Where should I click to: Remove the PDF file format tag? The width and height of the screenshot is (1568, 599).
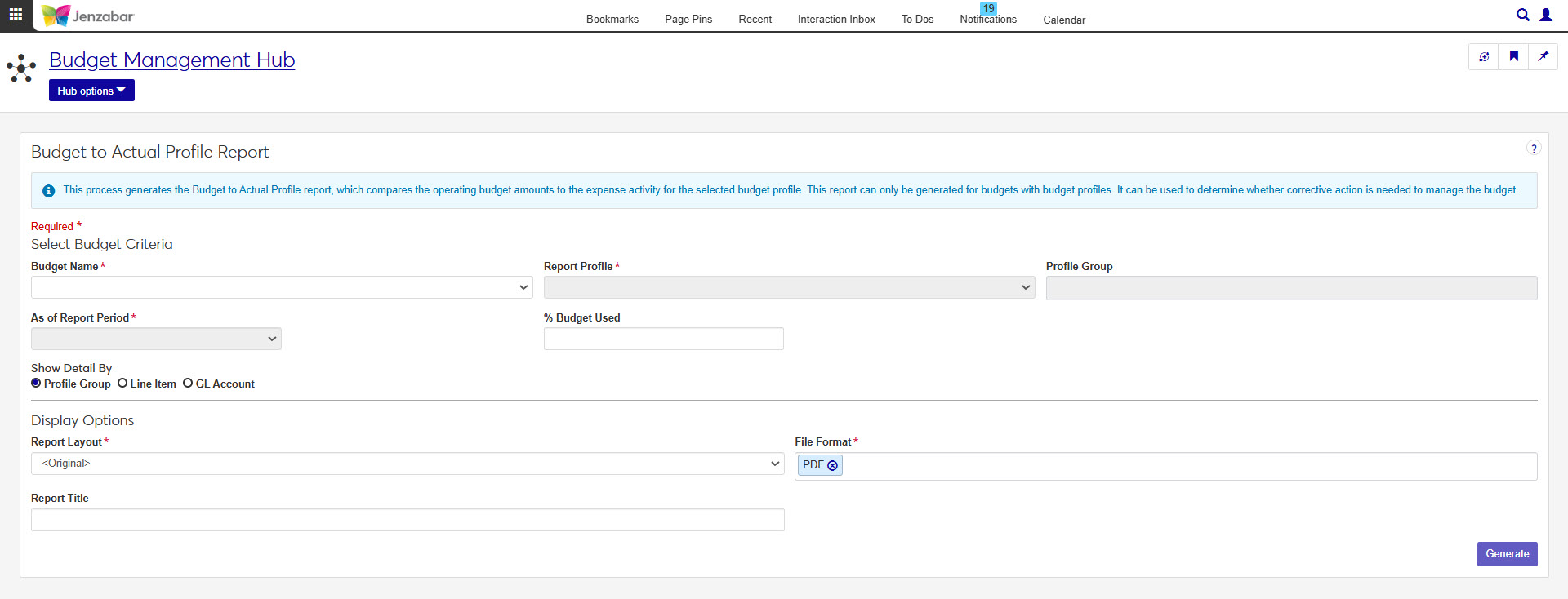832,465
